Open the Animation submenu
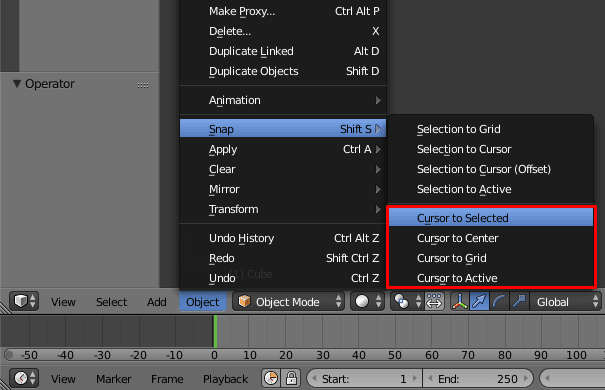The width and height of the screenshot is (605, 390). click(283, 100)
